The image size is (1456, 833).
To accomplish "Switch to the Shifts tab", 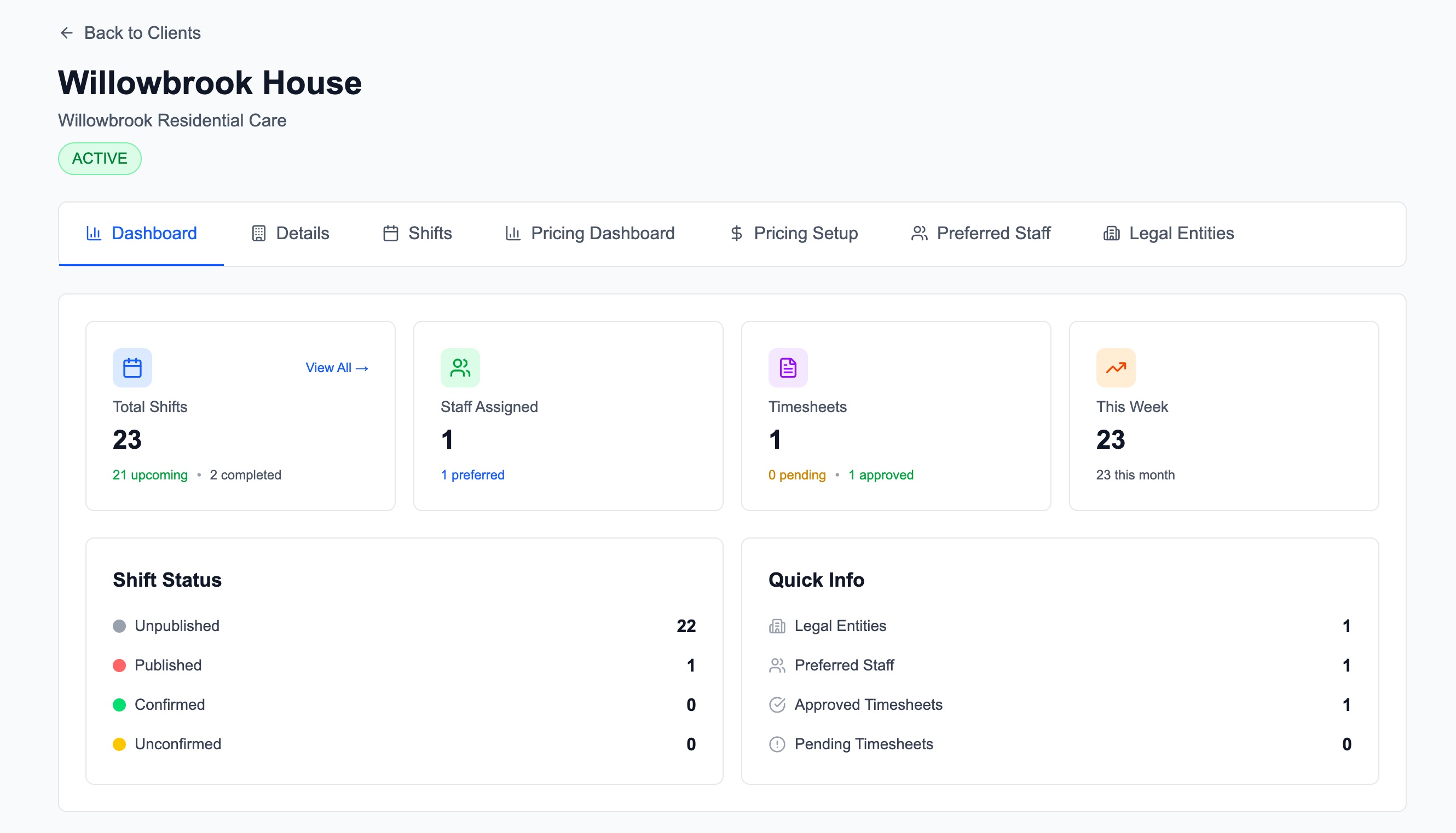I will point(417,233).
